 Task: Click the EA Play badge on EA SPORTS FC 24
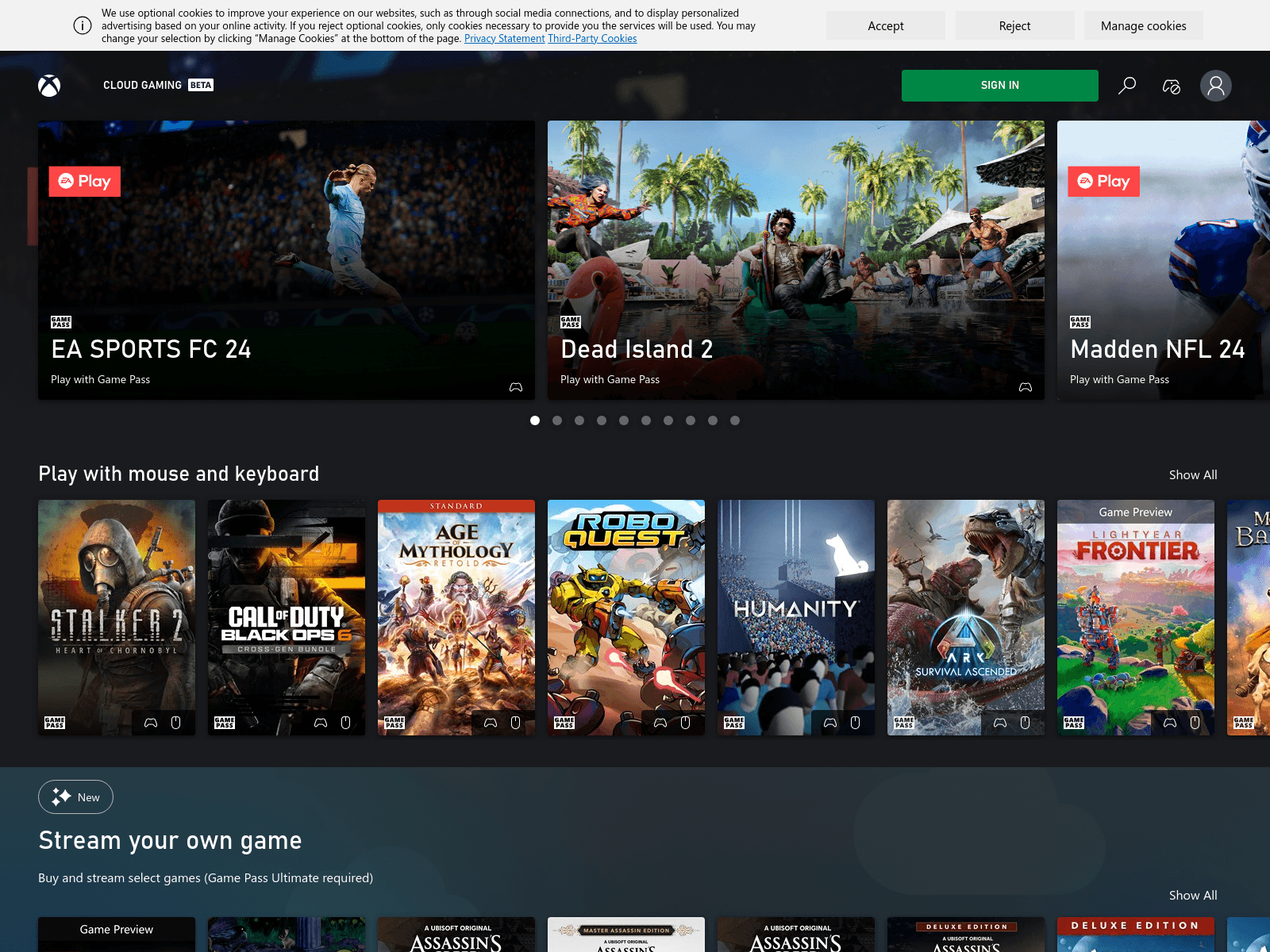tap(85, 182)
